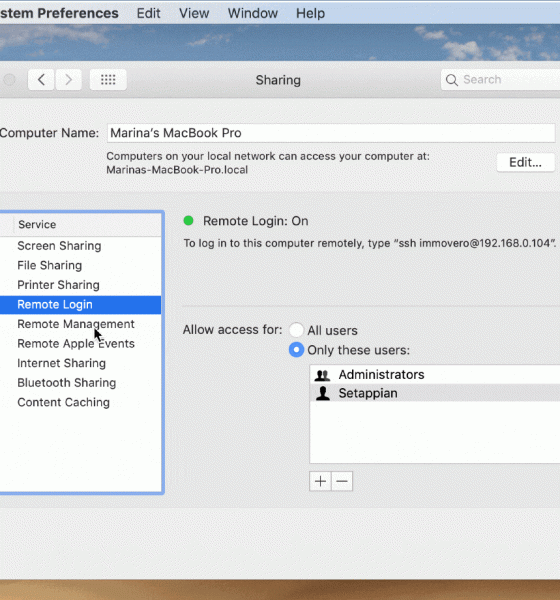Open the System Preferences menu
The image size is (560, 600).
tap(59, 13)
